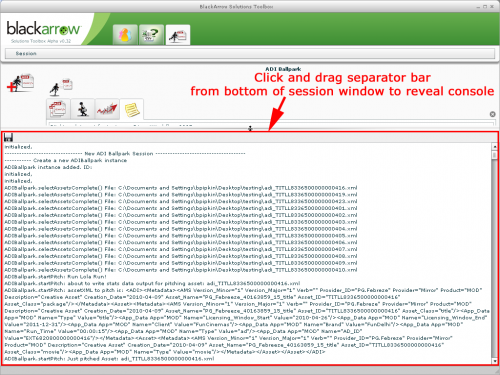Image resolution: width=500 pixels, height=375 pixels.
Task: Select the yellow sticky notes tab
Action: (x=132, y=109)
